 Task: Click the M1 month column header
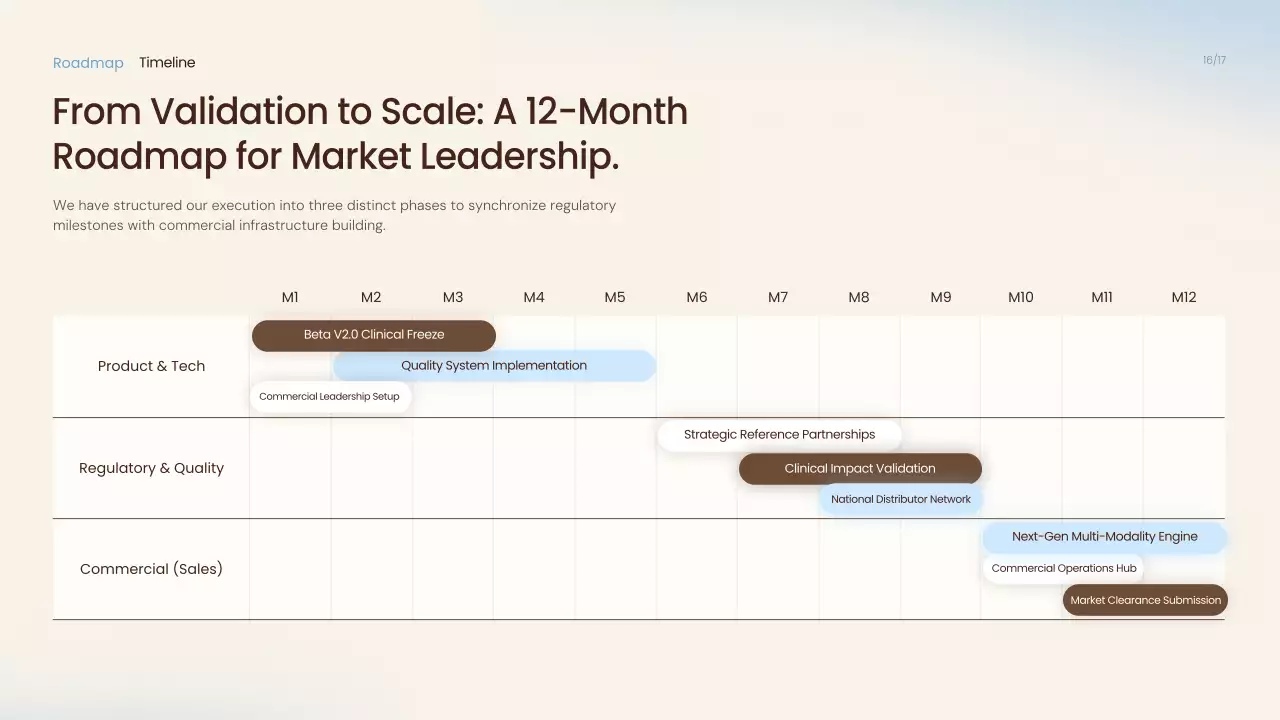[x=290, y=297]
